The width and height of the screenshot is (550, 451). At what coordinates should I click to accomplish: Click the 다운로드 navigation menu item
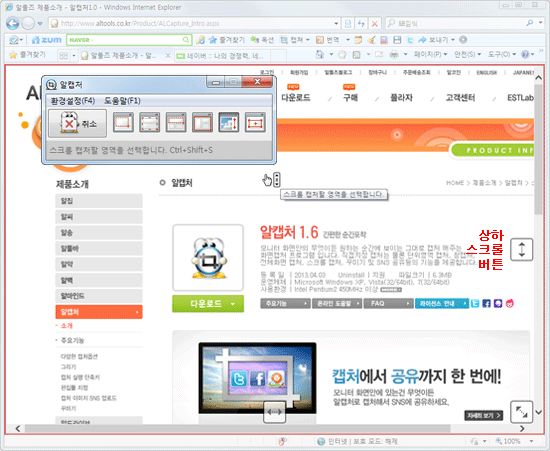tap(295, 97)
